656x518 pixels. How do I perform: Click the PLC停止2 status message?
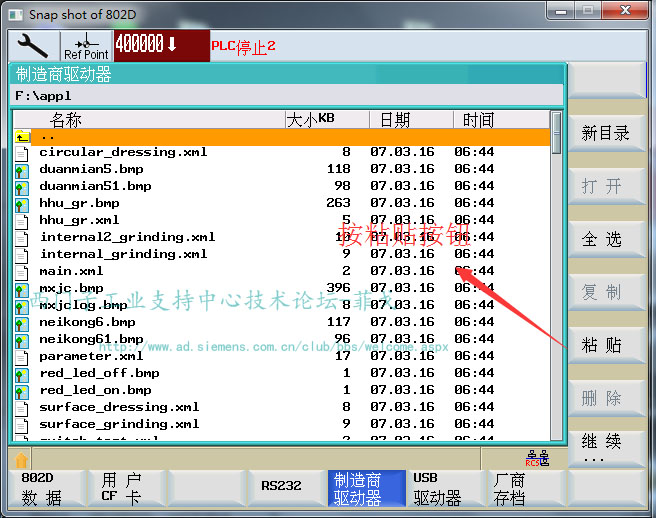[243, 47]
